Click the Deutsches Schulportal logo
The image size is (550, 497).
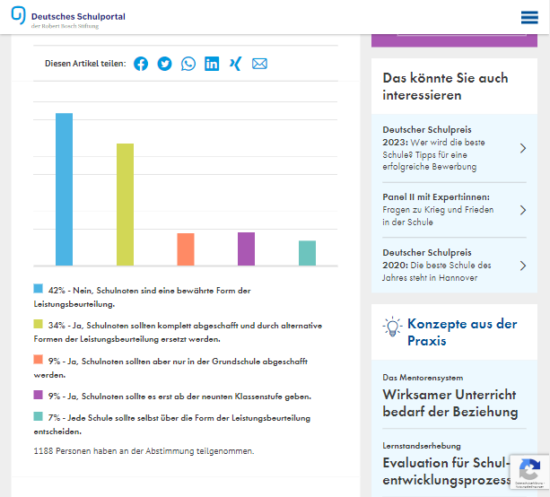coord(68,17)
